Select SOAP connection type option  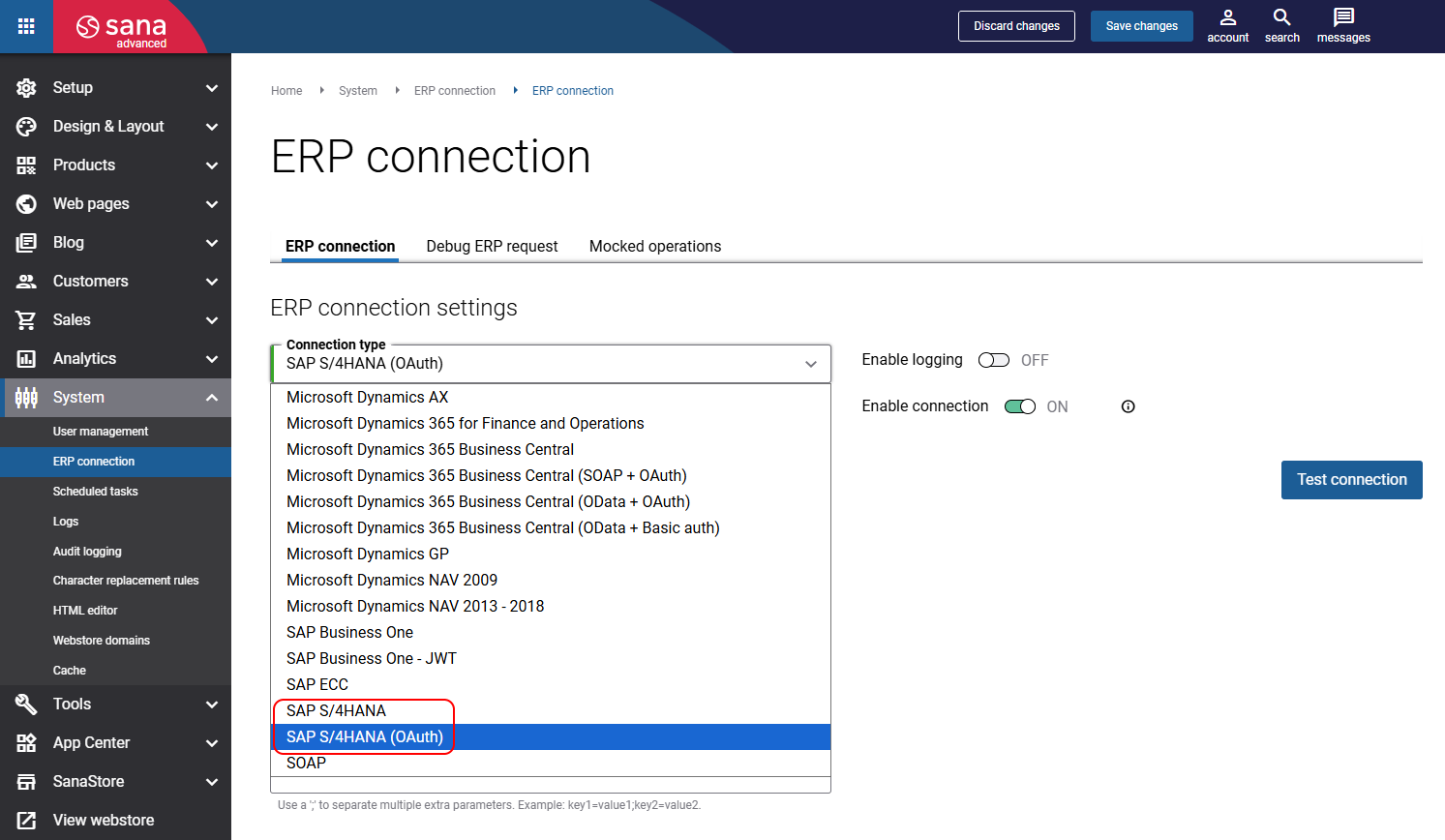click(x=551, y=763)
